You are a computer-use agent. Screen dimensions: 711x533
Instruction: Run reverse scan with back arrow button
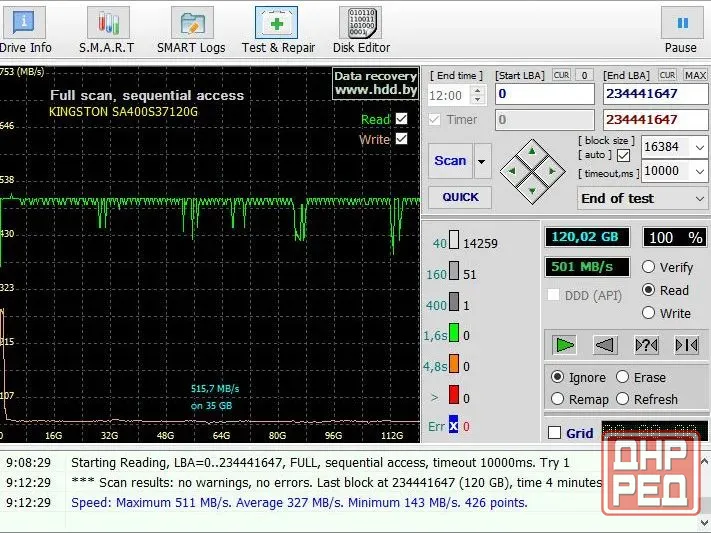pyautogui.click(x=605, y=345)
